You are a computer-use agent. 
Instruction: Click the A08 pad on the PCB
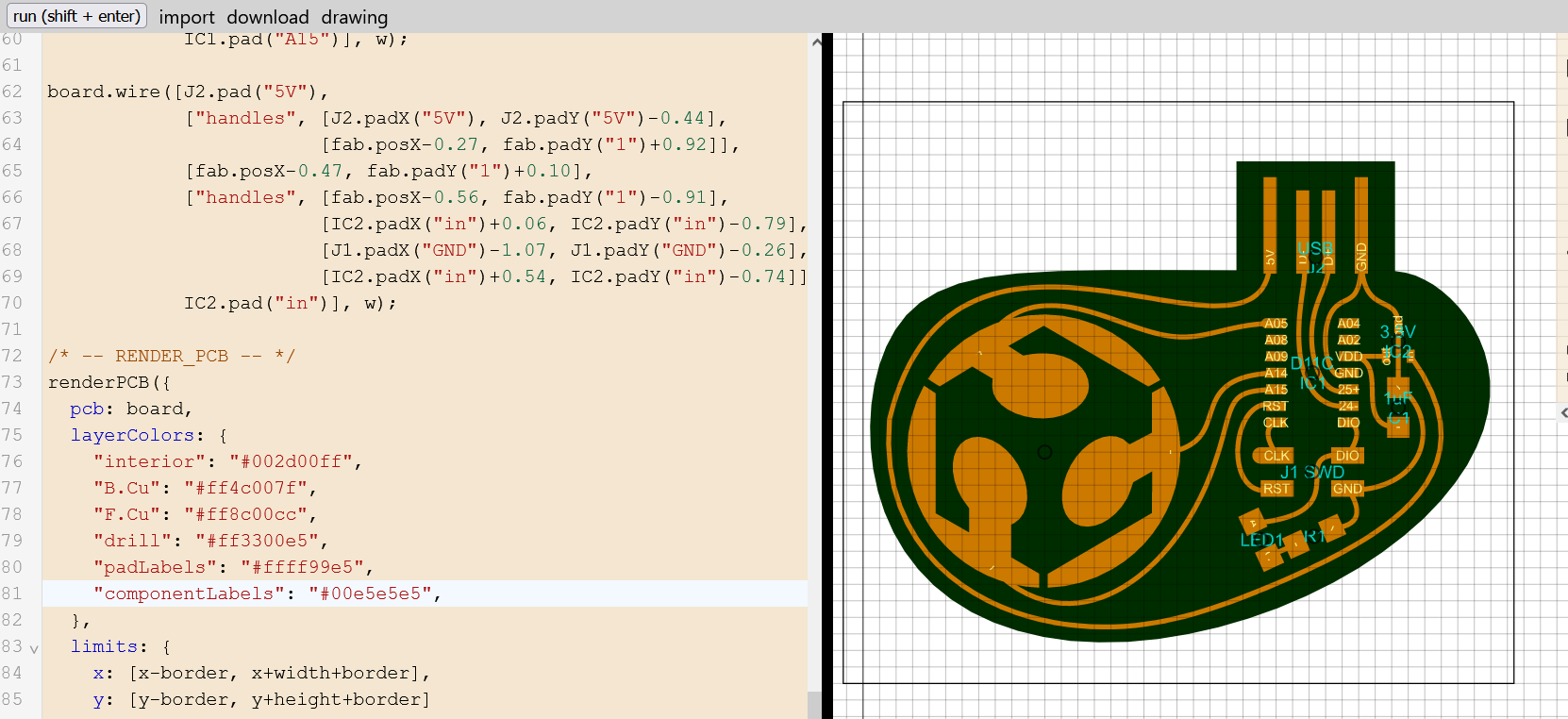click(1276, 340)
